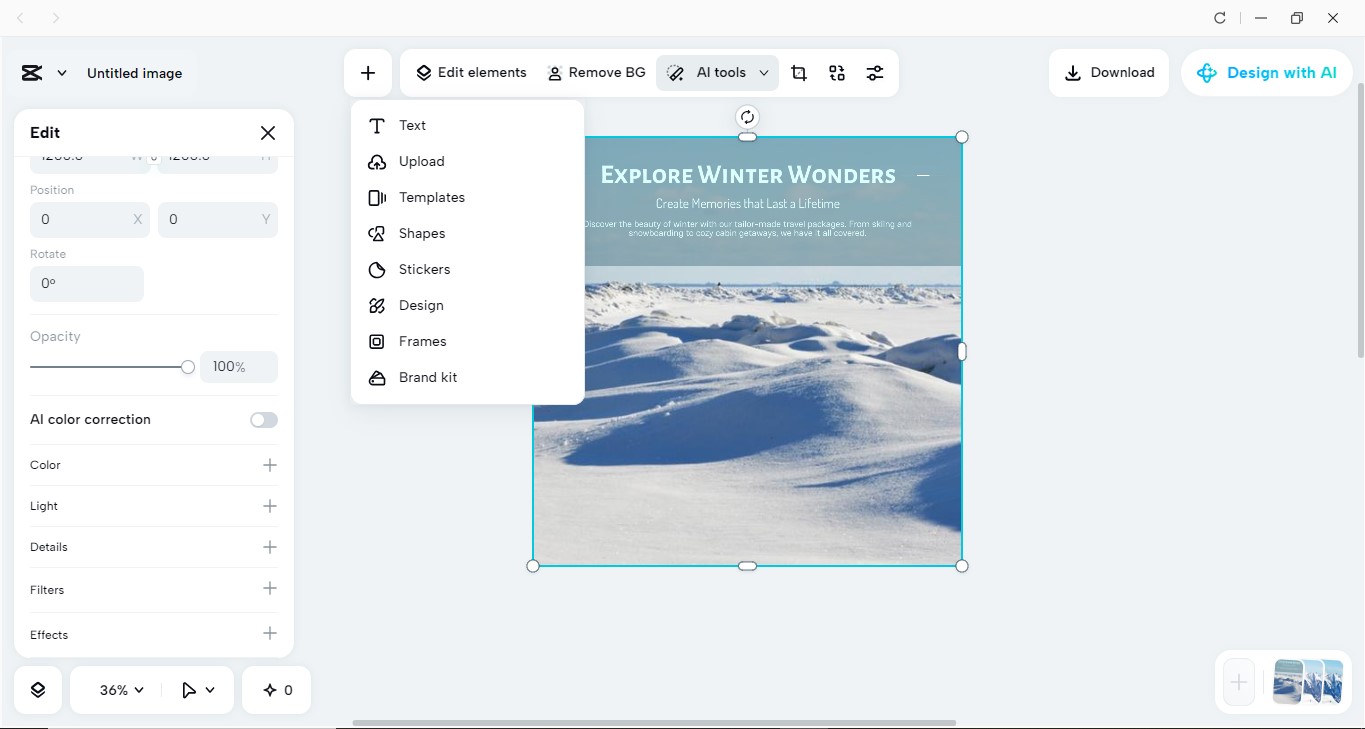Open the Adjustments sliders tool
This screenshot has width=1365, height=729.
pyautogui.click(x=875, y=72)
